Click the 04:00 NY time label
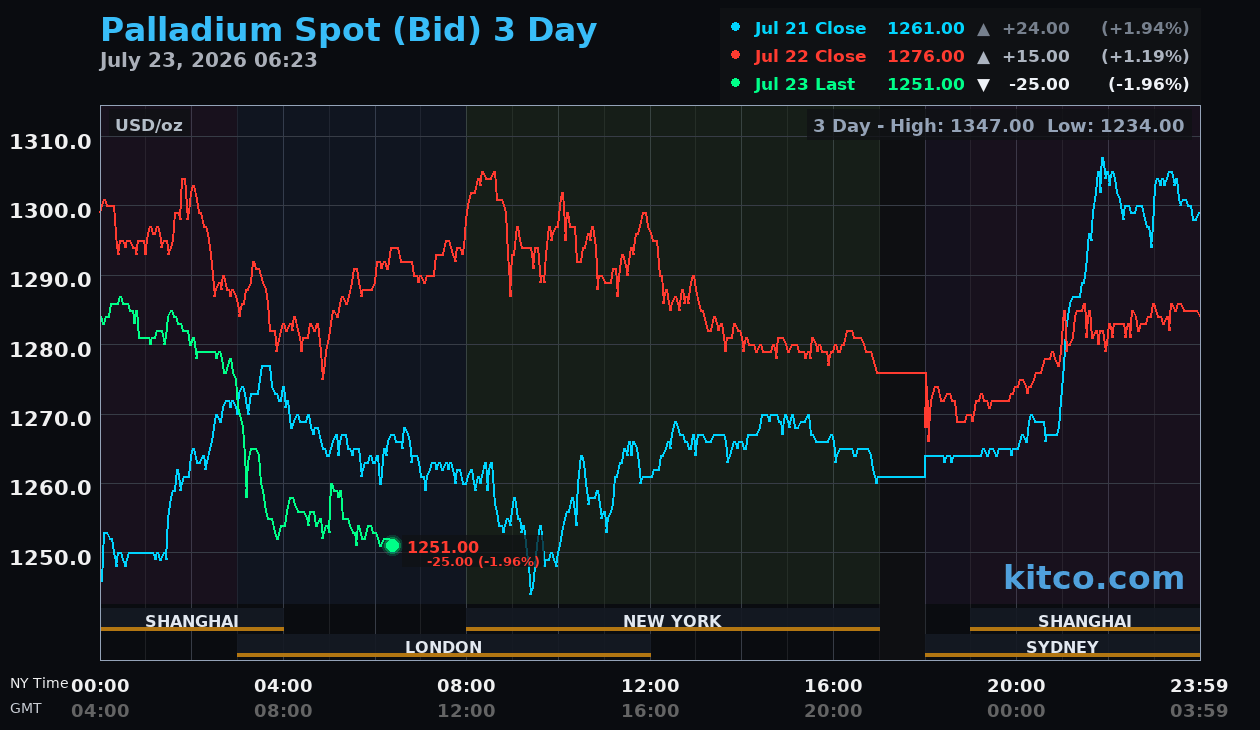1260x730 pixels. point(283,686)
